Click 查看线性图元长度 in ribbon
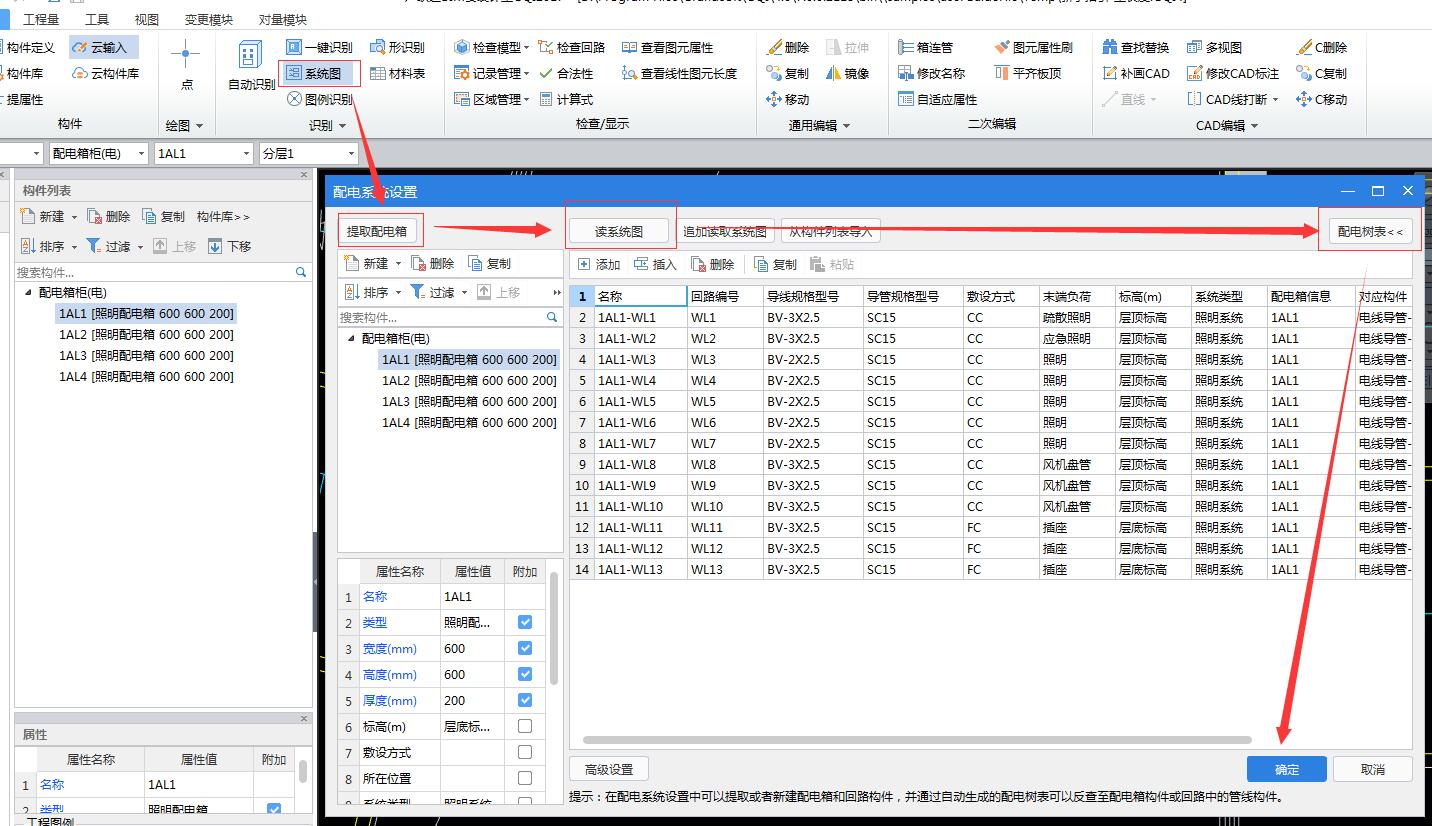Image resolution: width=1432 pixels, height=826 pixels. (x=679, y=73)
